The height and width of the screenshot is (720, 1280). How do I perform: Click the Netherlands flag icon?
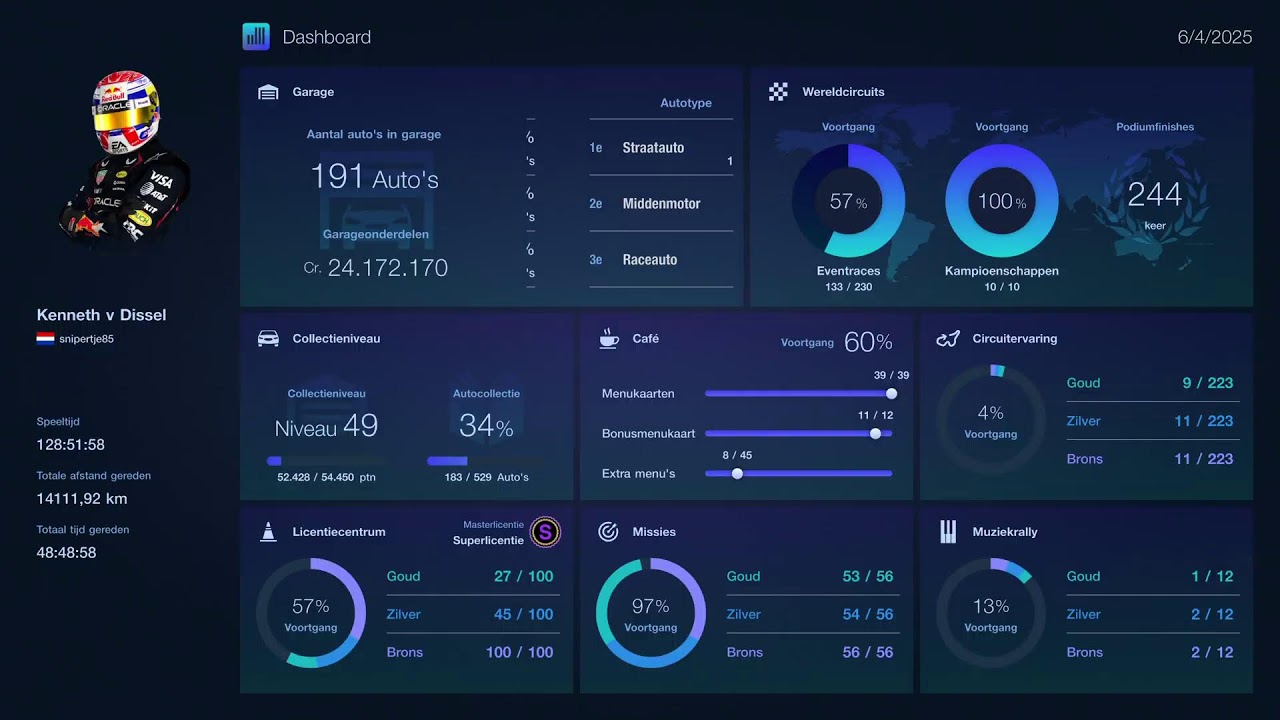[x=45, y=339]
